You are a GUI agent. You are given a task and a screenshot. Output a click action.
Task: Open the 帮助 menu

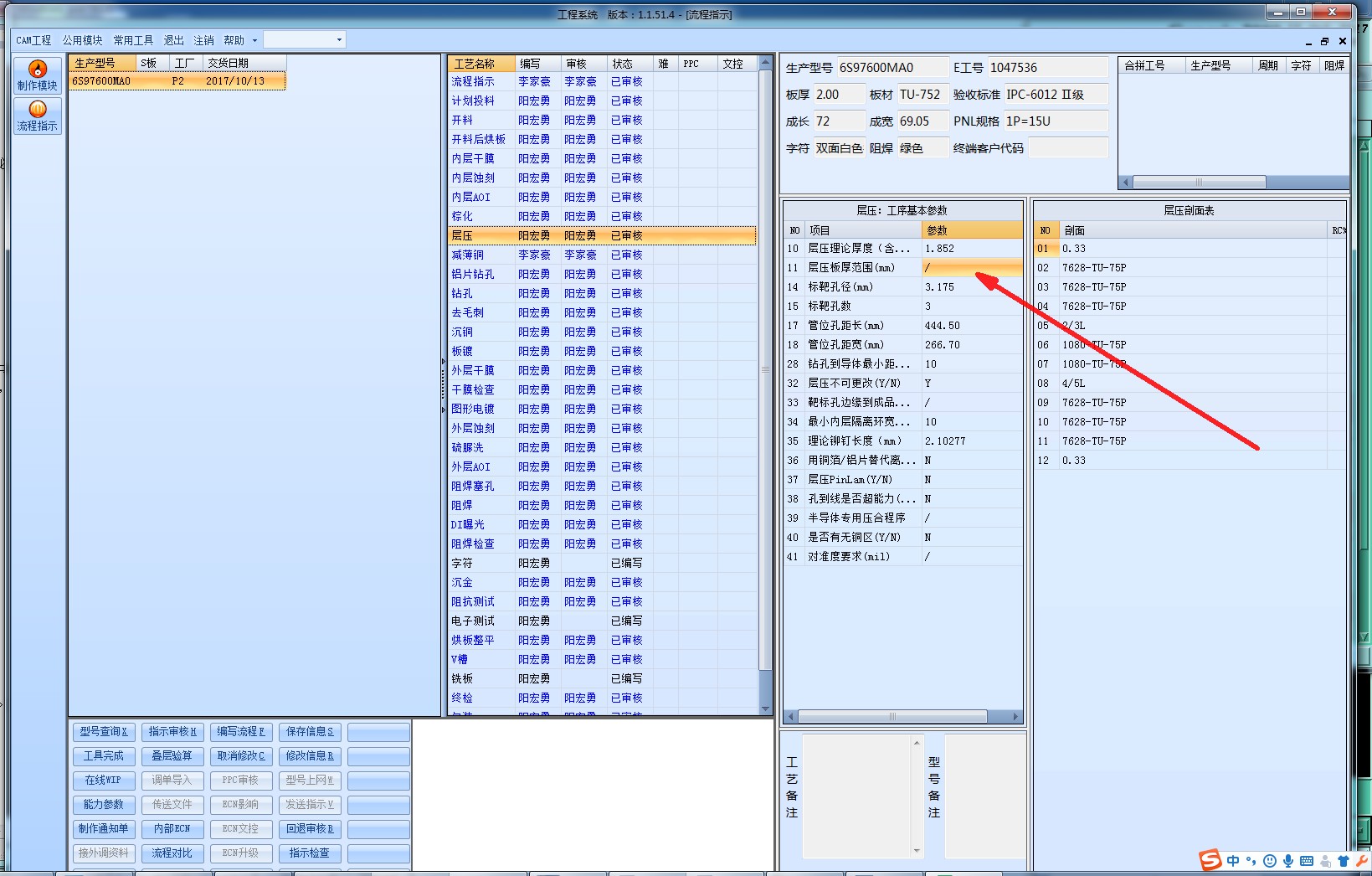click(234, 40)
